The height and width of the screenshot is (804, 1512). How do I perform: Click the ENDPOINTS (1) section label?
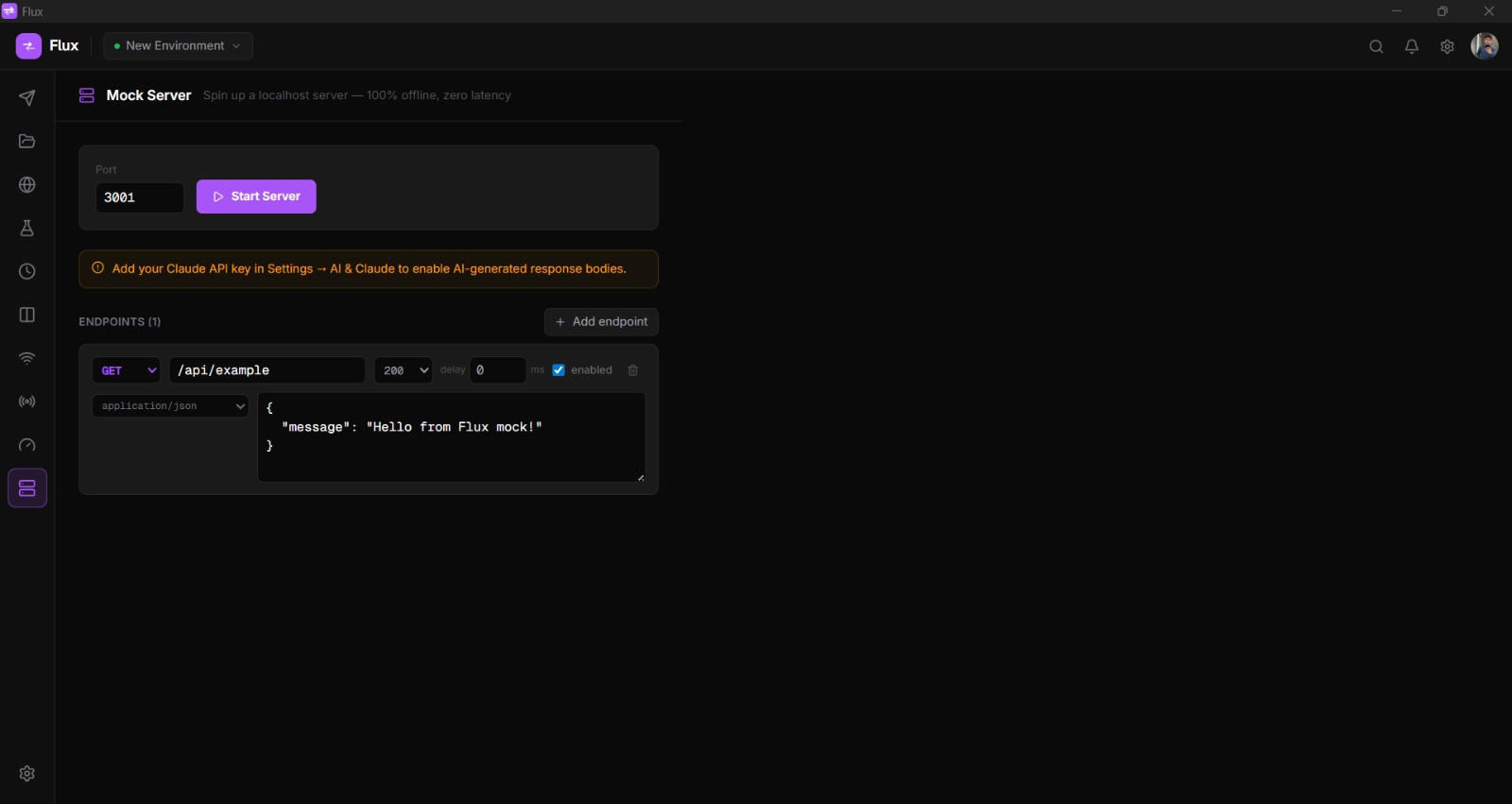pos(120,322)
